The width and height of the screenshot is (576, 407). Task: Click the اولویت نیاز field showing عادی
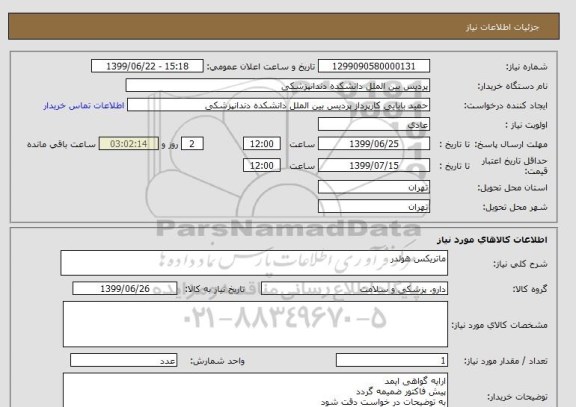click(374, 125)
